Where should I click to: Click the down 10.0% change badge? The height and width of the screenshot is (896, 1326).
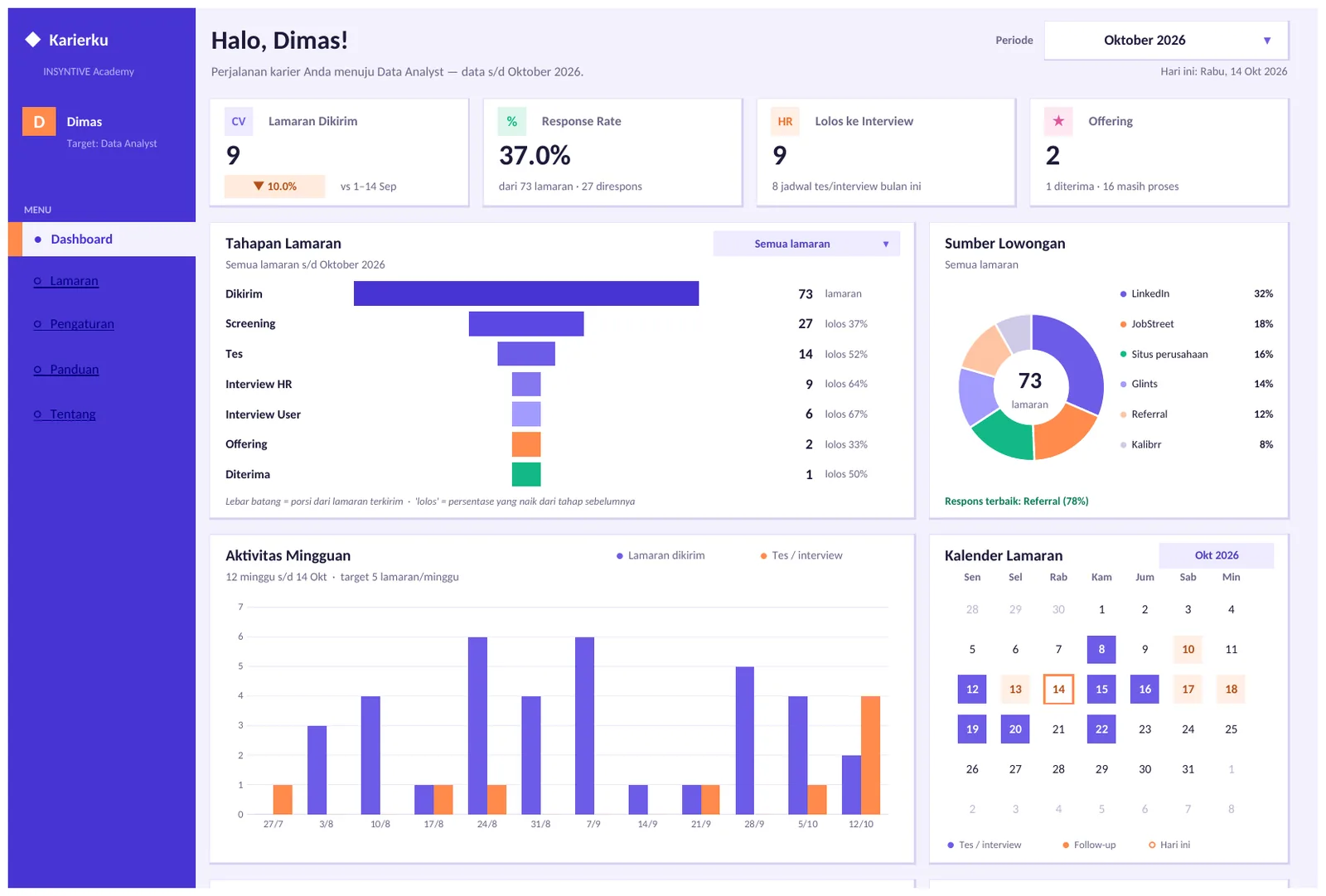pyautogui.click(x=275, y=186)
